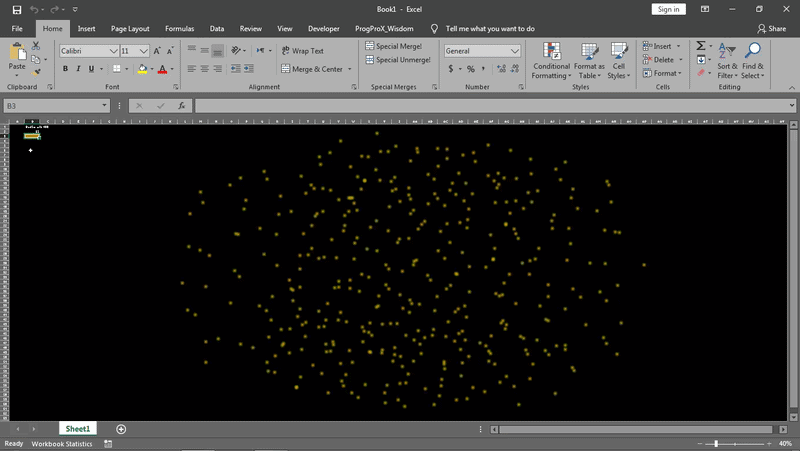Toggle Underline formatting

click(91, 69)
